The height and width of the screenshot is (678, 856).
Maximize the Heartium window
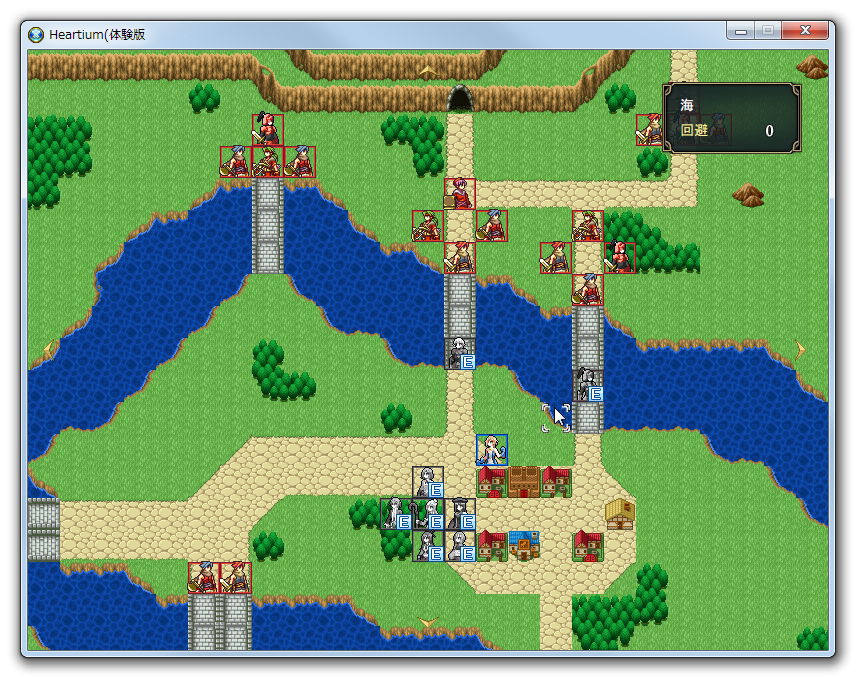(768, 31)
